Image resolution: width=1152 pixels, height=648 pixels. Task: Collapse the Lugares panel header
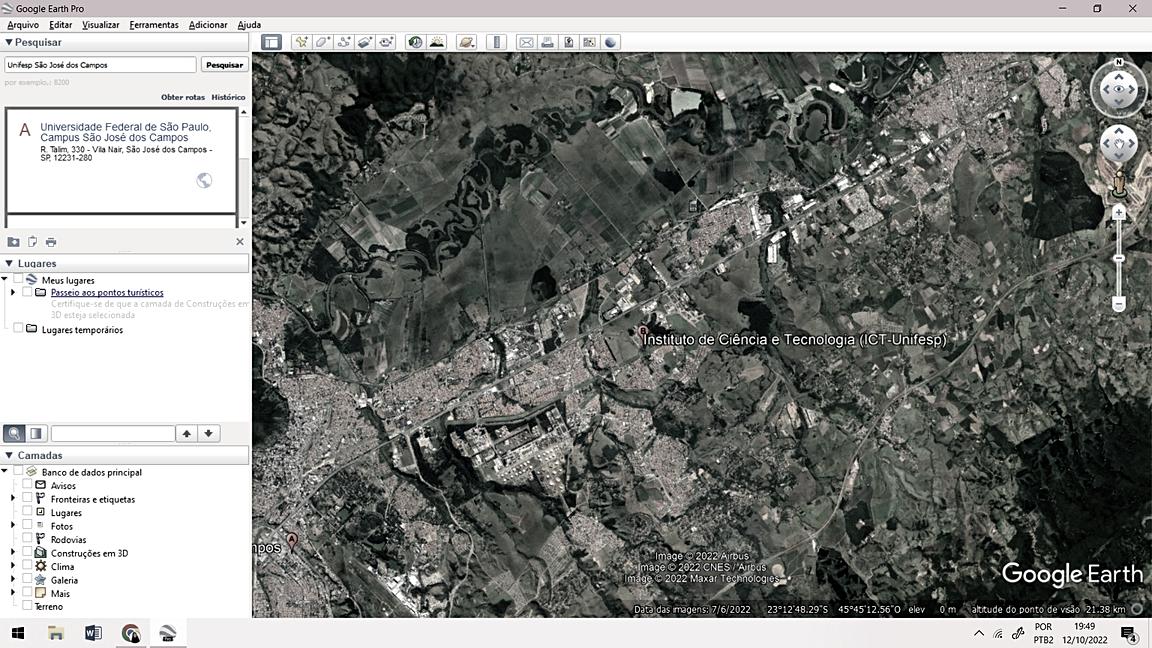click(x=9, y=263)
